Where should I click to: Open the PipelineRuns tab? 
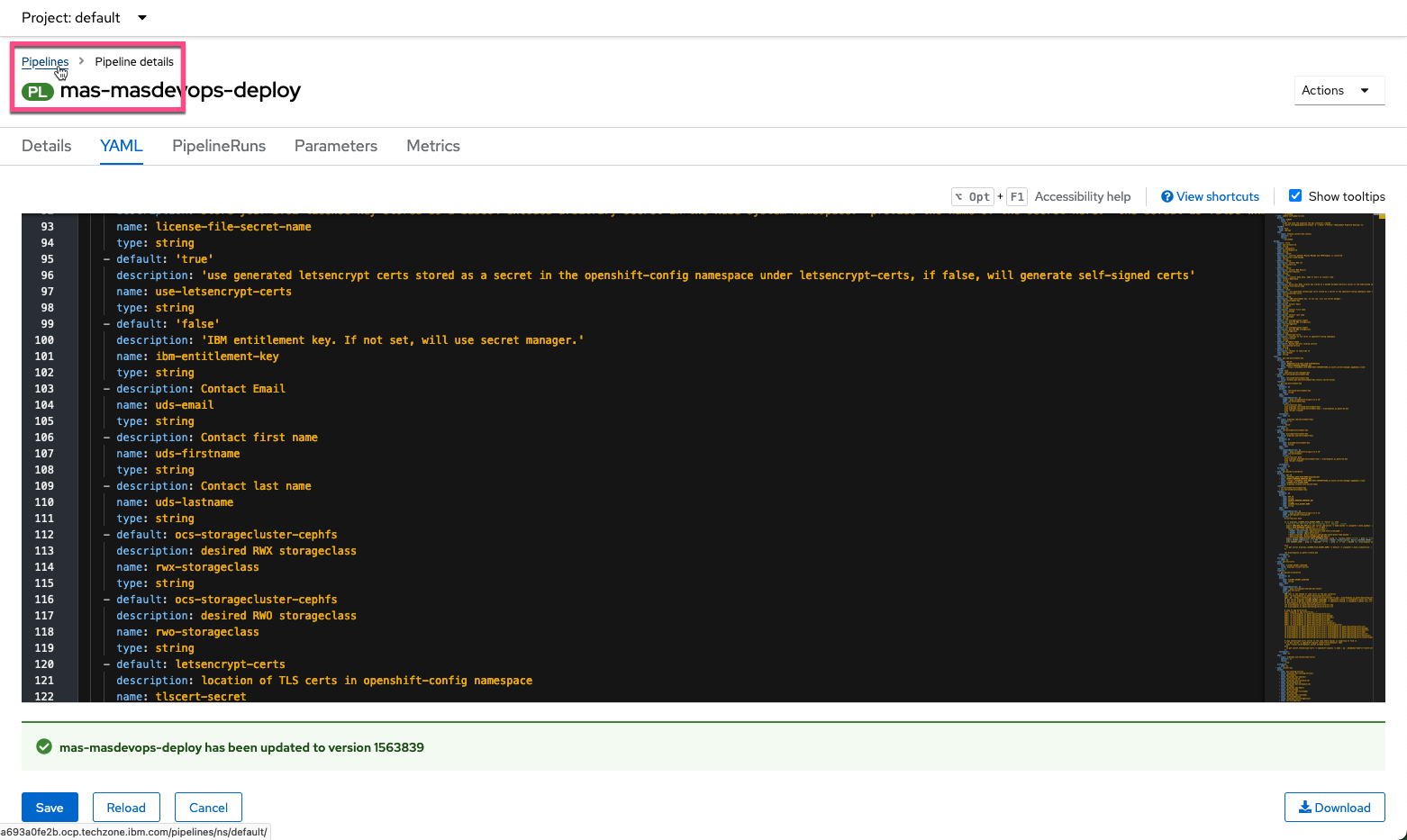point(219,146)
